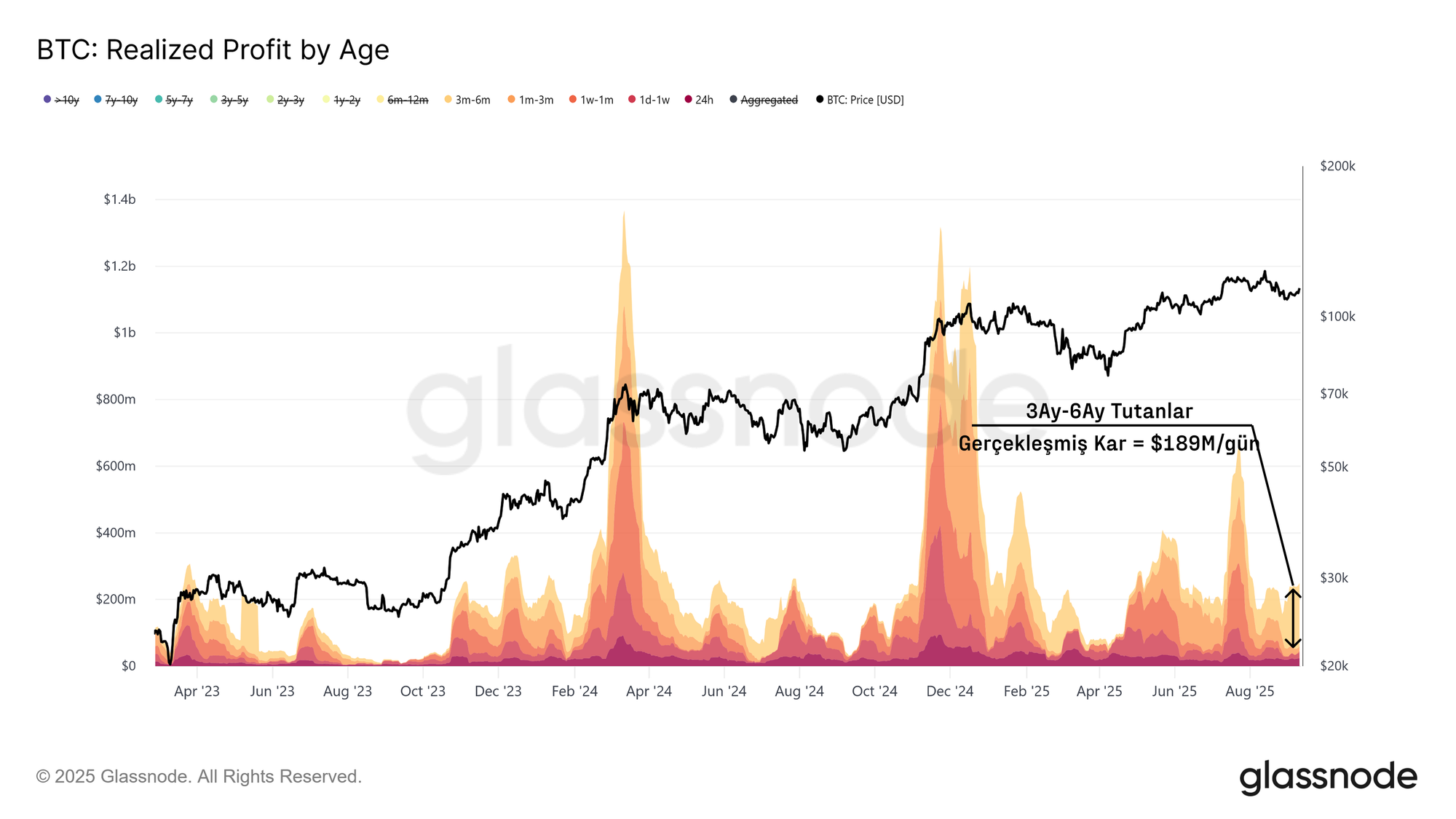Click the glassnode logo at bottom right
Image resolution: width=1456 pixels, height=819 pixels.
point(1329,777)
